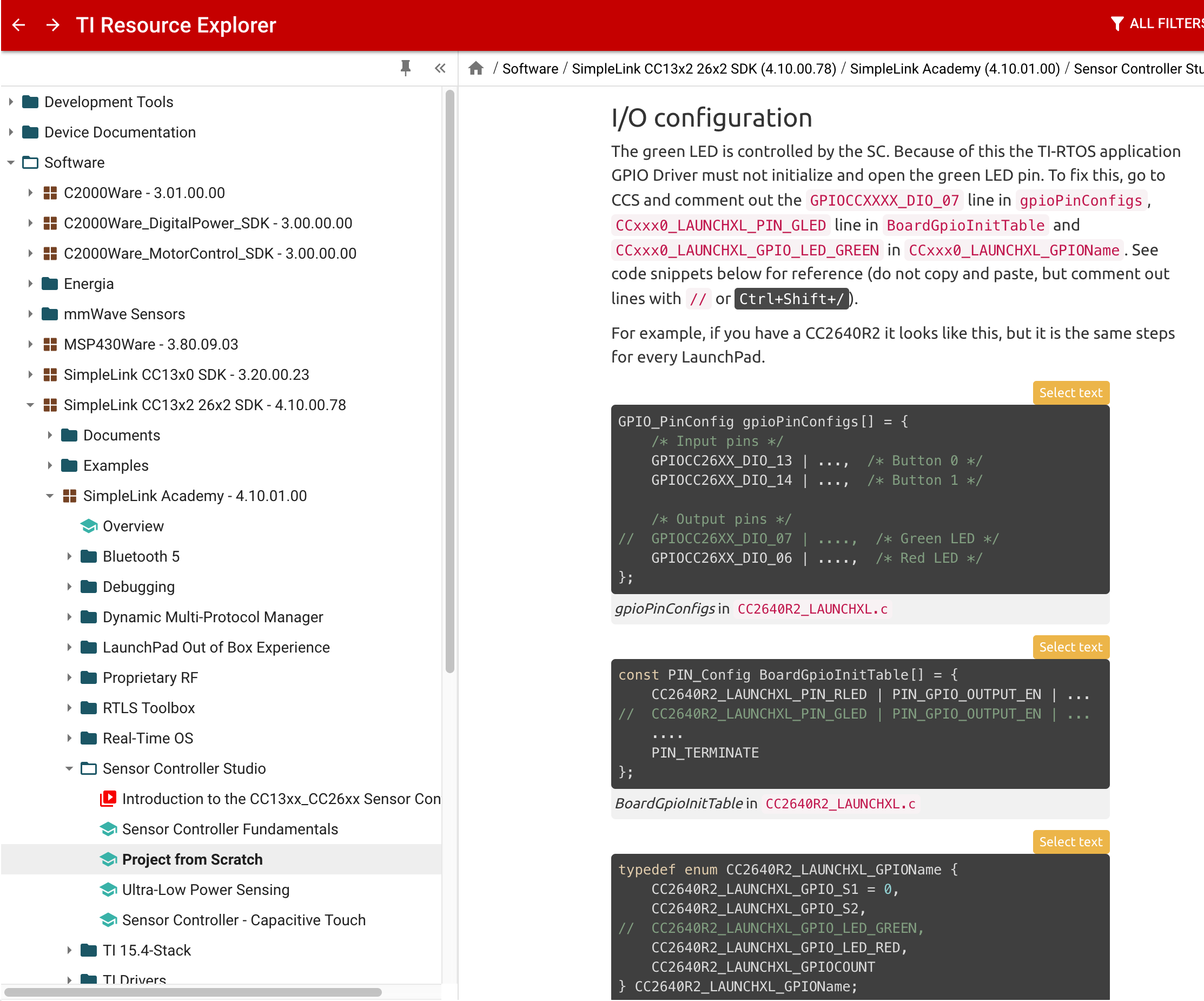Pin the navigation sidebar
The image size is (1204, 1001).
coord(405,68)
